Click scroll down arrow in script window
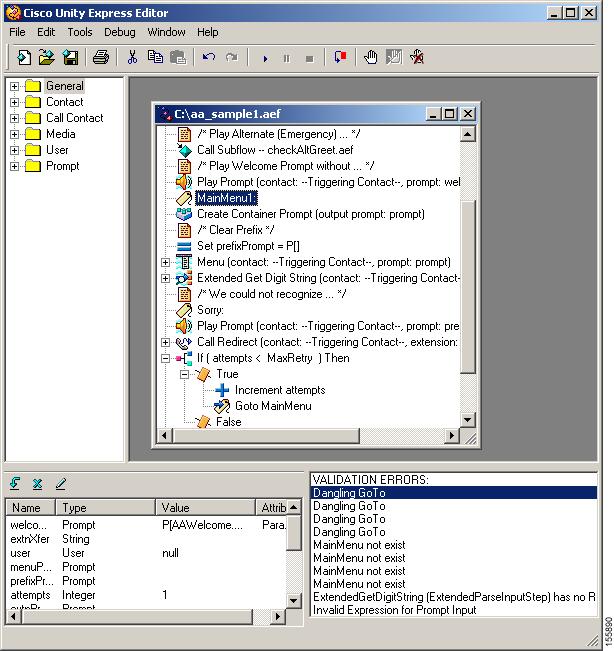The image size is (614, 651). (468, 419)
